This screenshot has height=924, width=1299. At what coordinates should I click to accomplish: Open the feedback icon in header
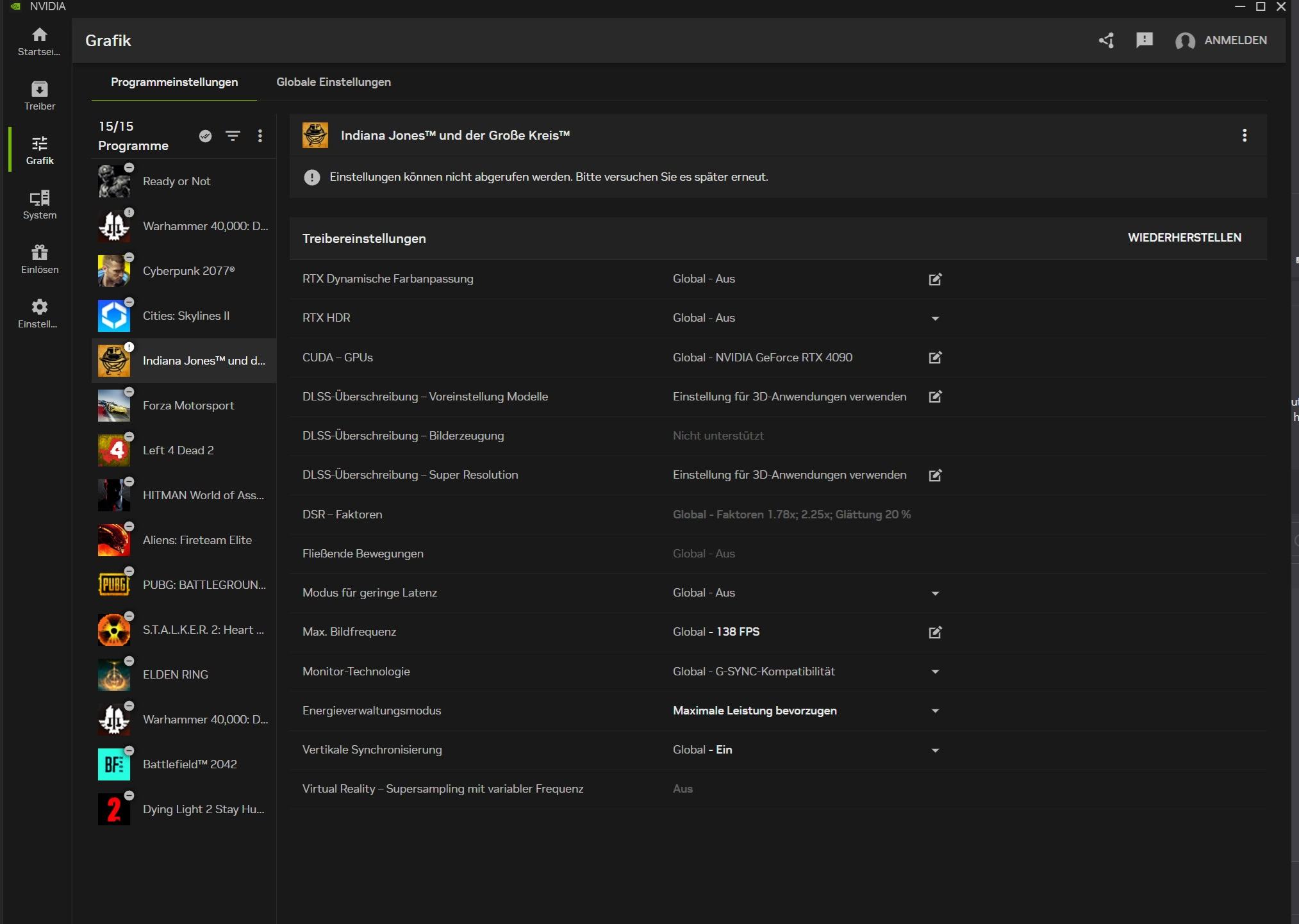(x=1144, y=40)
